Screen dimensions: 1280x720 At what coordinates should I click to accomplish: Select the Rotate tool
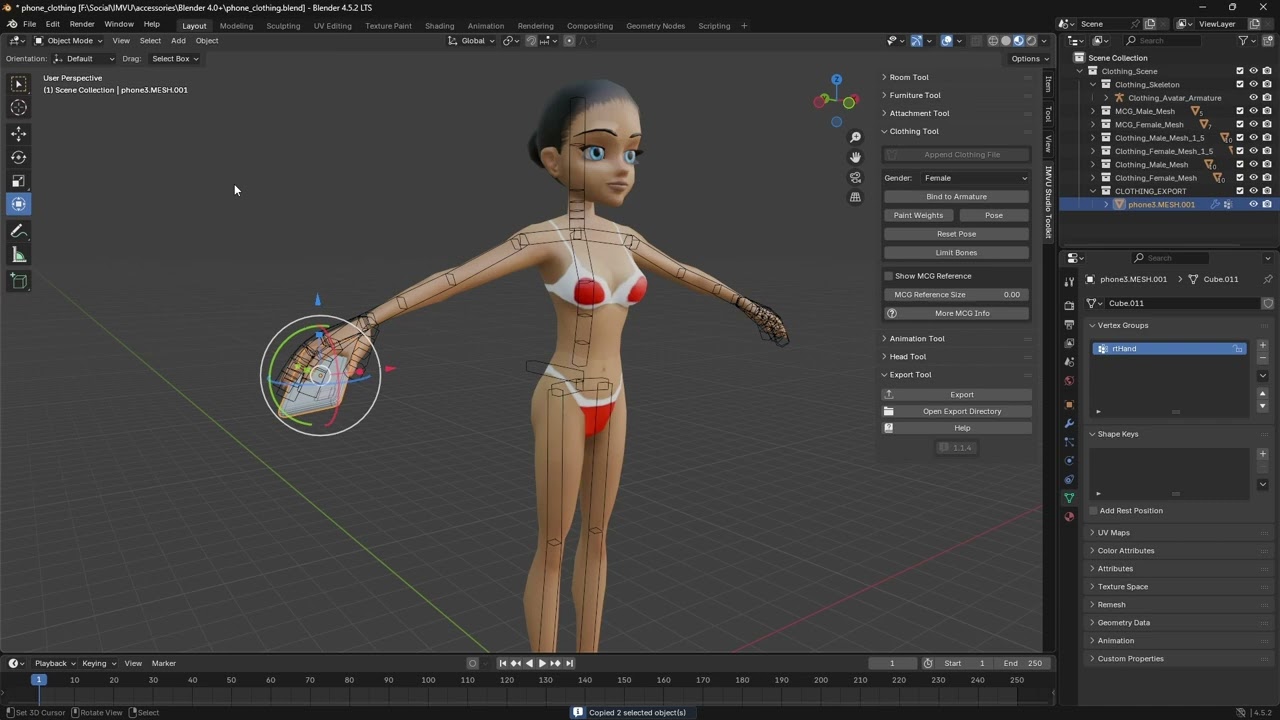[18, 157]
